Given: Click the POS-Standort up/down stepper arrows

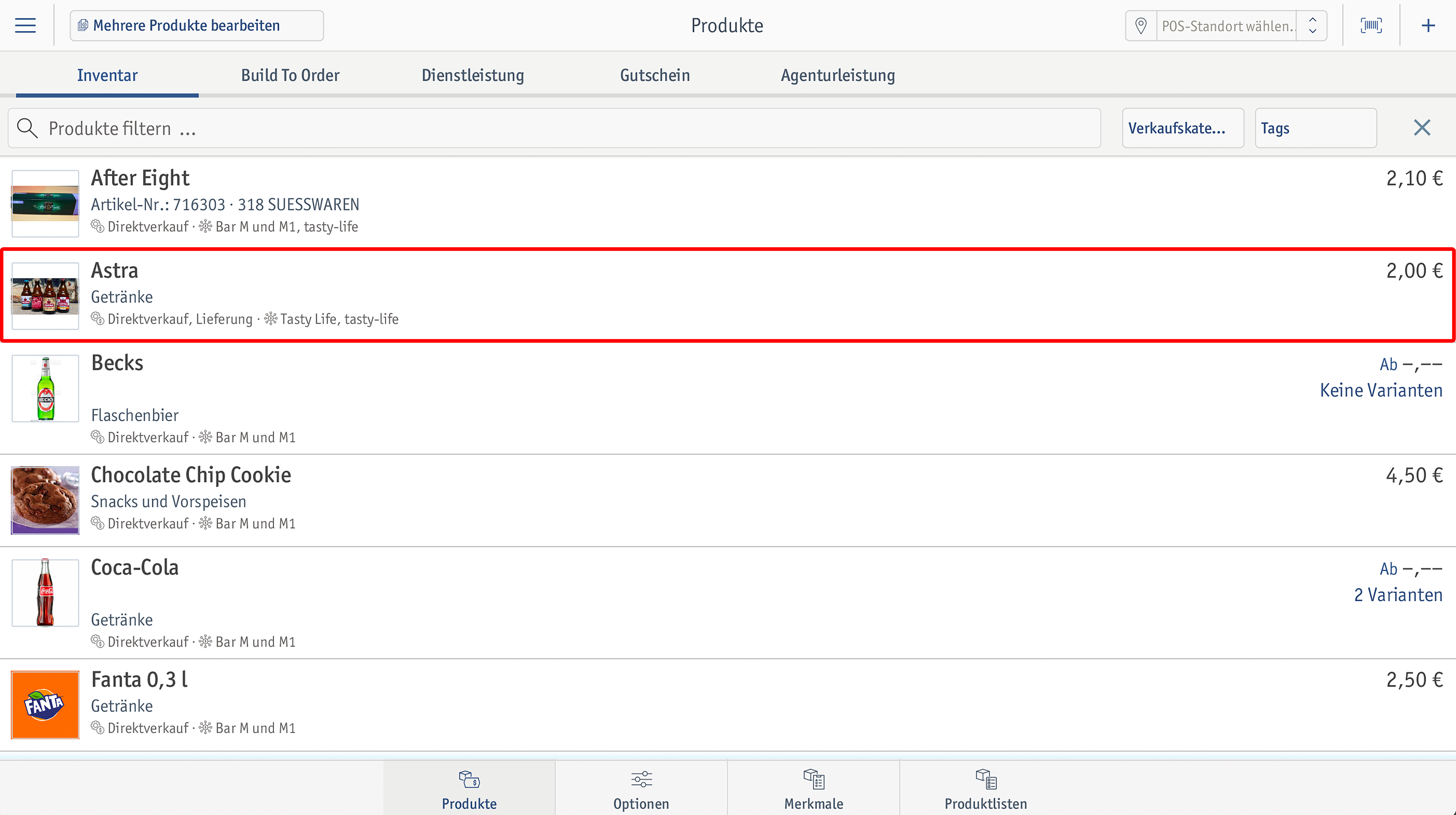Looking at the screenshot, I should pyautogui.click(x=1313, y=25).
